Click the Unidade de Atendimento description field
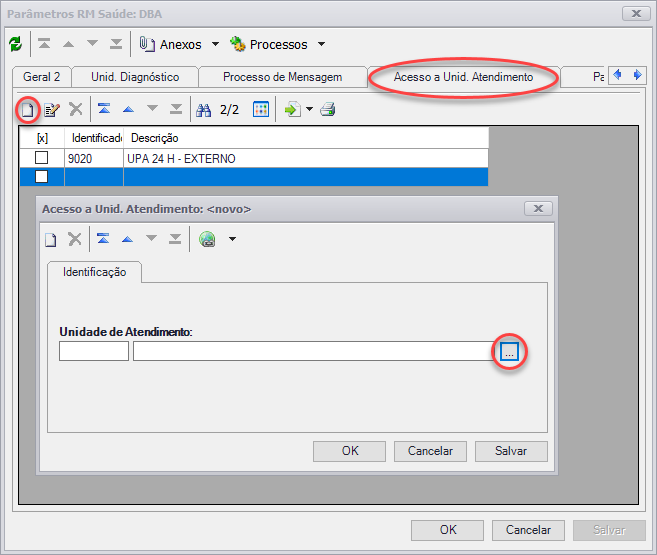The height and width of the screenshot is (555, 657). click(314, 351)
